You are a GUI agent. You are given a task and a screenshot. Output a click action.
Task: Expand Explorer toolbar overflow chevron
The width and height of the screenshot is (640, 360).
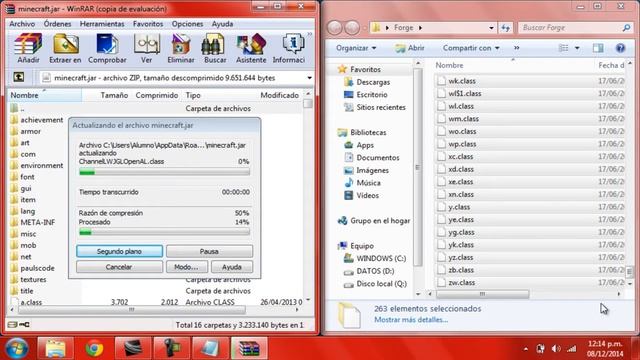point(516,48)
